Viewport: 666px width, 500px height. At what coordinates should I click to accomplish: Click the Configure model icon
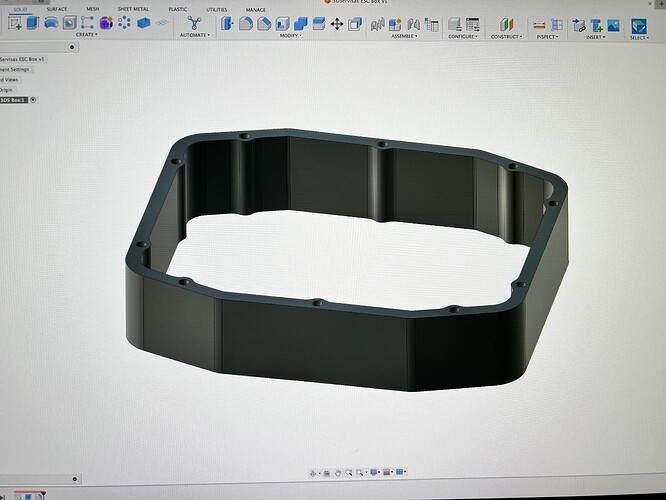pyautogui.click(x=454, y=25)
